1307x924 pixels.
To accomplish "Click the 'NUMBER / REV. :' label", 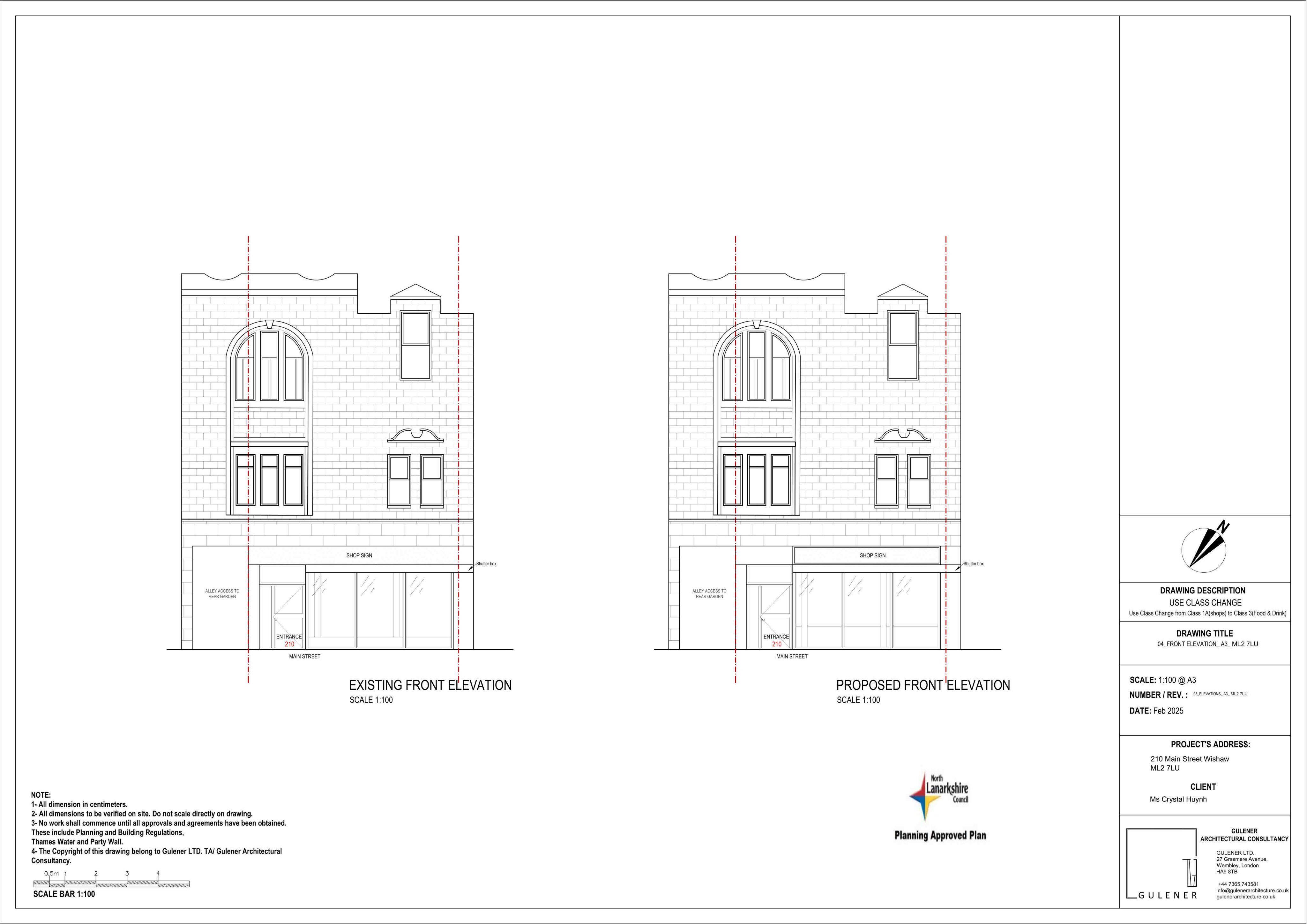I will pyautogui.click(x=1158, y=695).
